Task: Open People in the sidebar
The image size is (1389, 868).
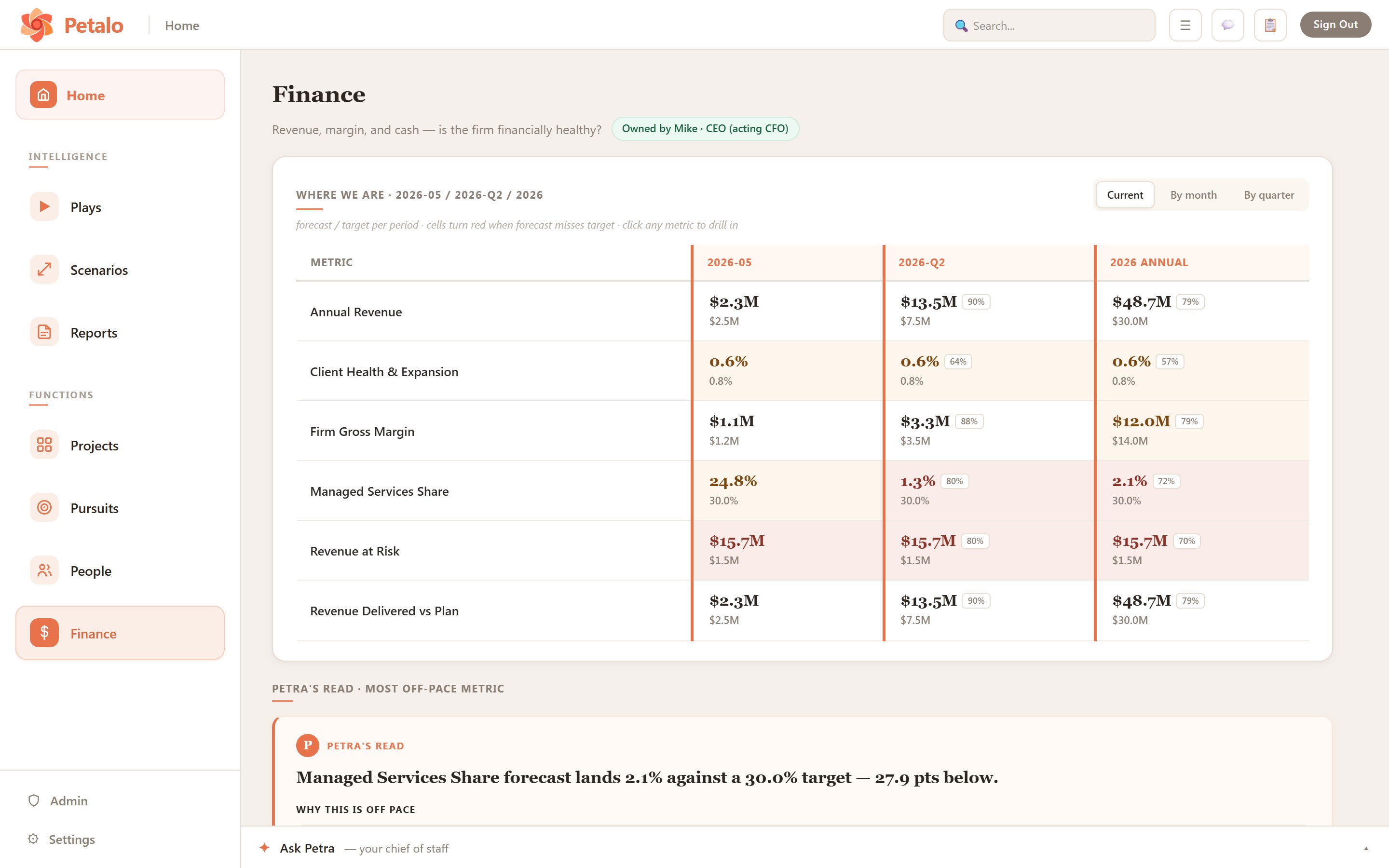Action: tap(120, 570)
